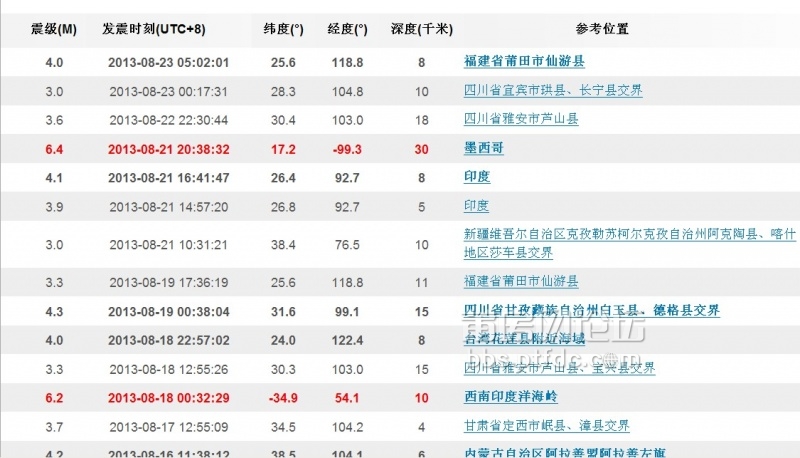Open the 印度 link for magnitude 4.1

click(477, 177)
